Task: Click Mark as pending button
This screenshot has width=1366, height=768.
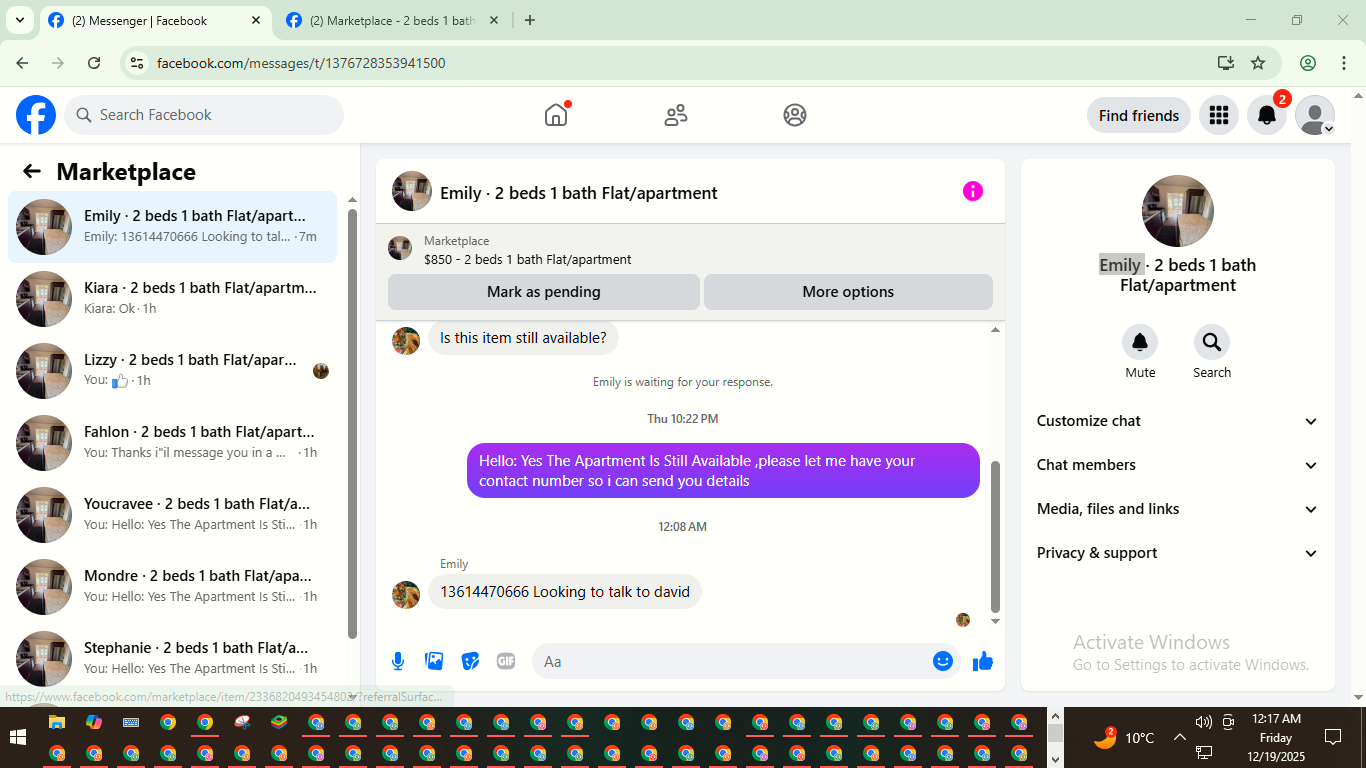Action: pyautogui.click(x=544, y=292)
